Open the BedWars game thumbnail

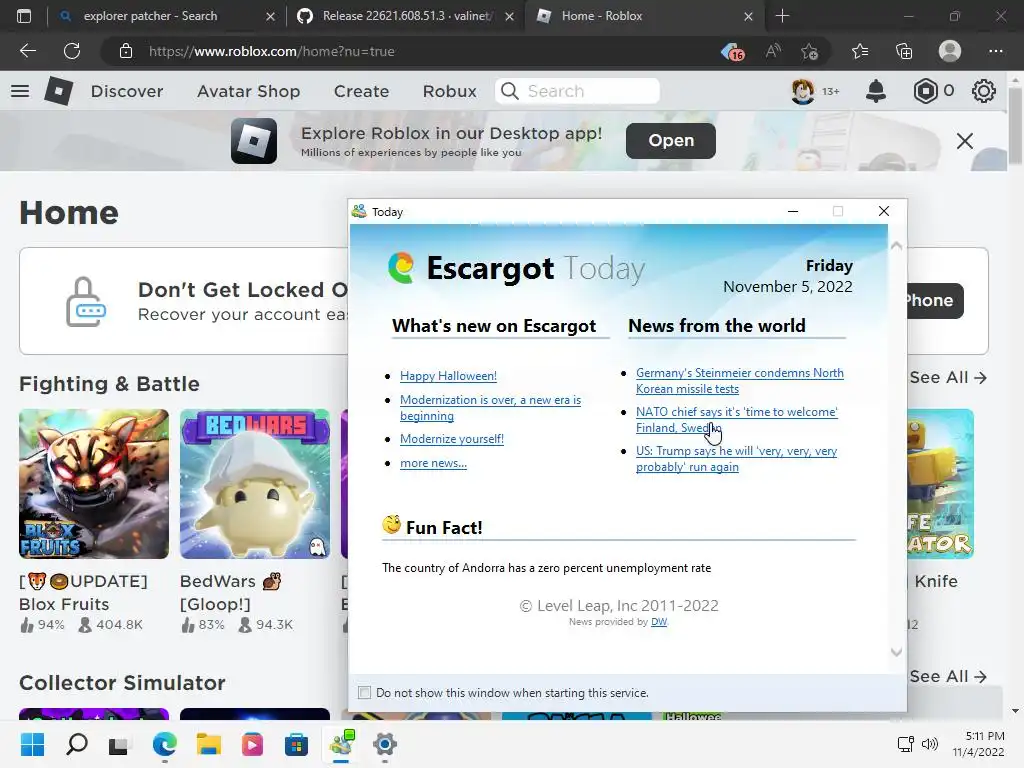tap(255, 484)
